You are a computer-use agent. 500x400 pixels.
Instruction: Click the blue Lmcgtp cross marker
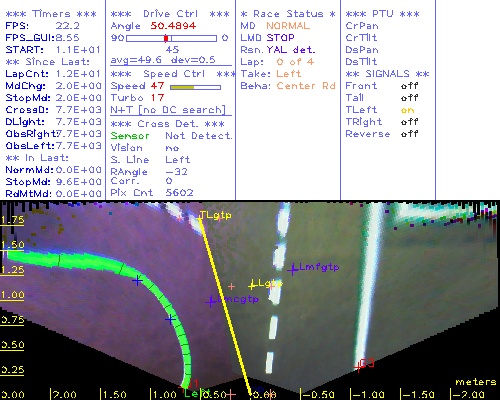[211, 302]
